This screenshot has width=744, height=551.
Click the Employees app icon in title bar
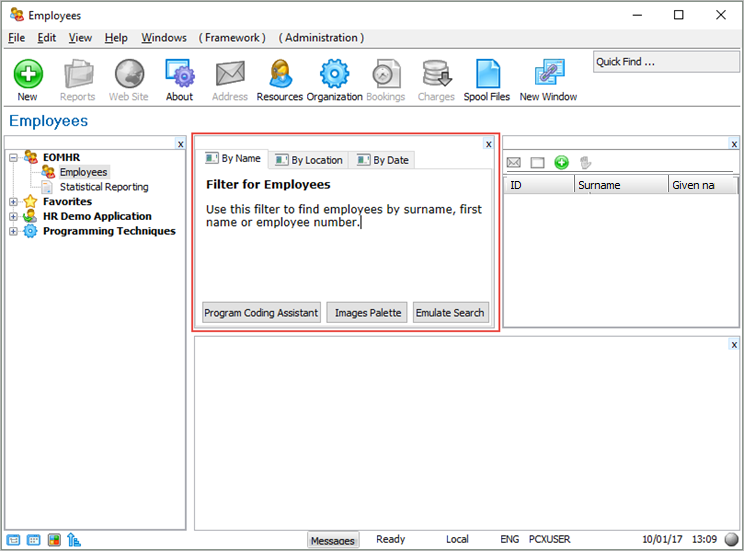click(x=17, y=15)
